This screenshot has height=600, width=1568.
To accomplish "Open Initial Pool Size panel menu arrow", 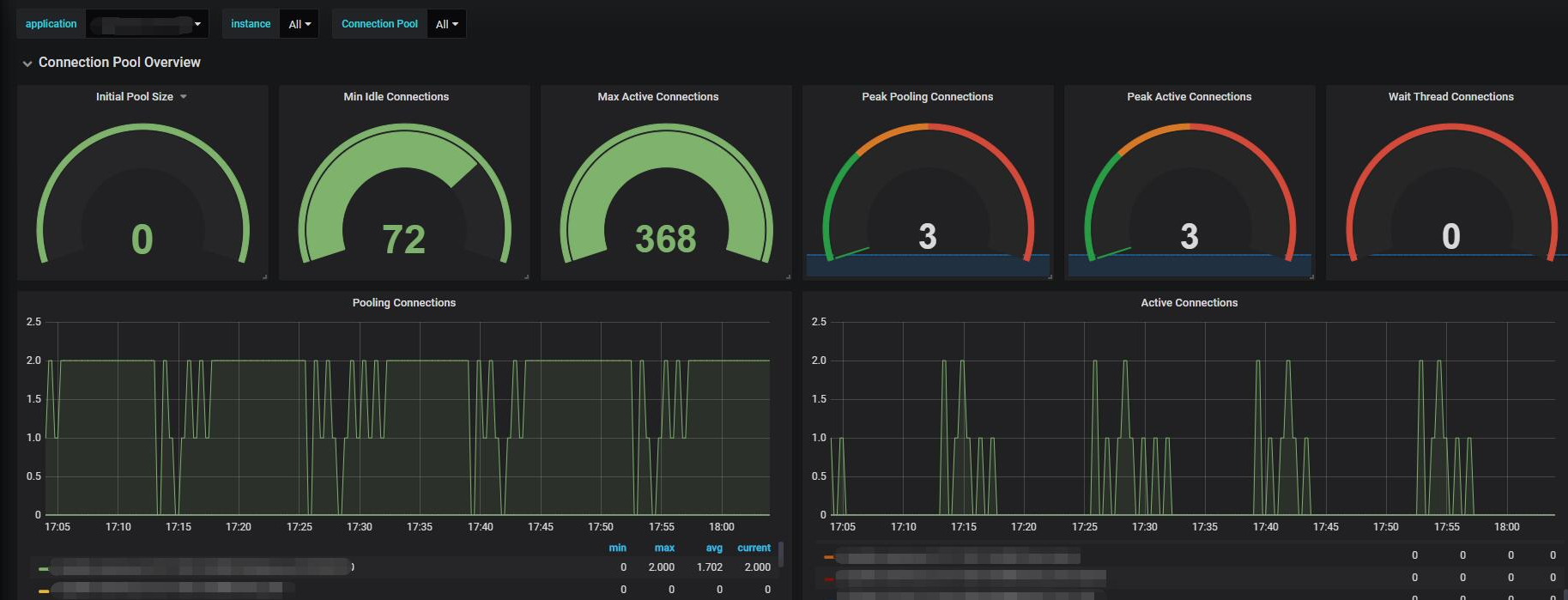I will pyautogui.click(x=184, y=97).
